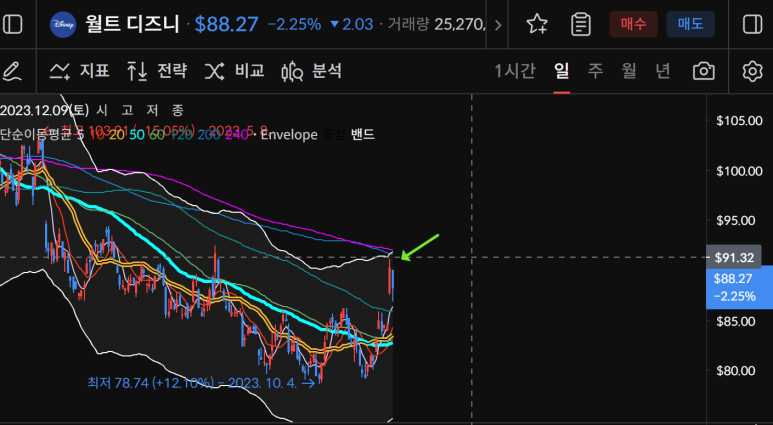
Task: Open the 비교 compare tool
Action: (234, 71)
